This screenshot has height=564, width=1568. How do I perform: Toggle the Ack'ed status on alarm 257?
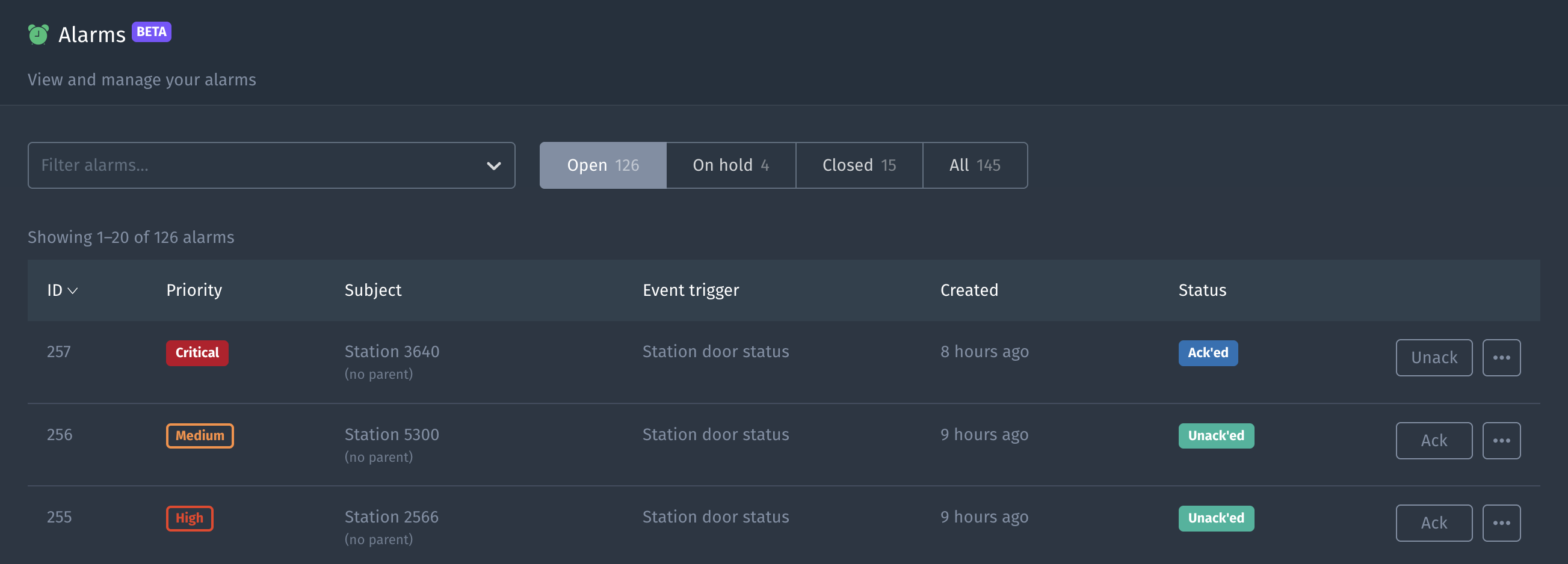1208,353
